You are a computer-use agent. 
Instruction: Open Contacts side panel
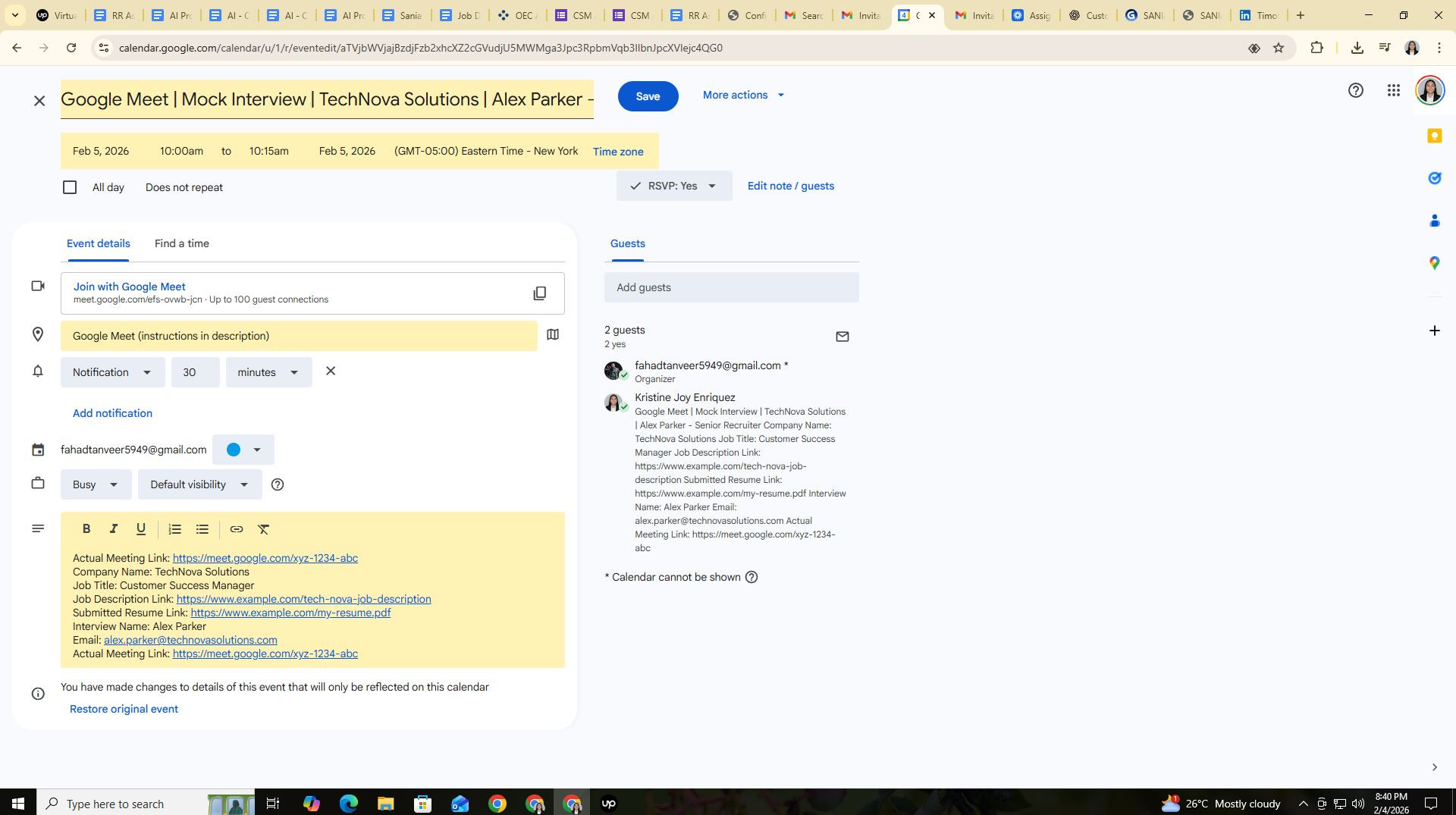click(1435, 221)
